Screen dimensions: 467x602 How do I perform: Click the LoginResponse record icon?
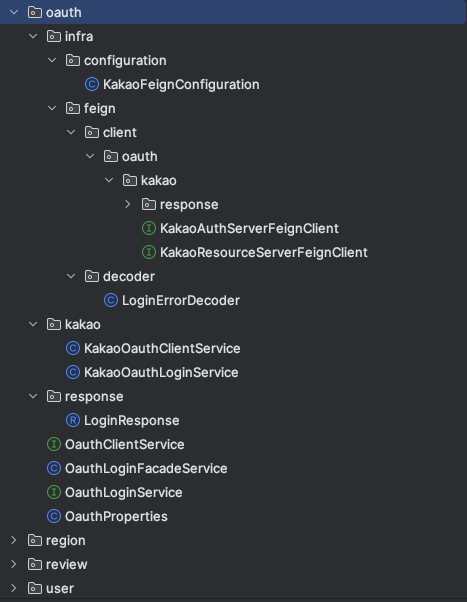(73, 420)
